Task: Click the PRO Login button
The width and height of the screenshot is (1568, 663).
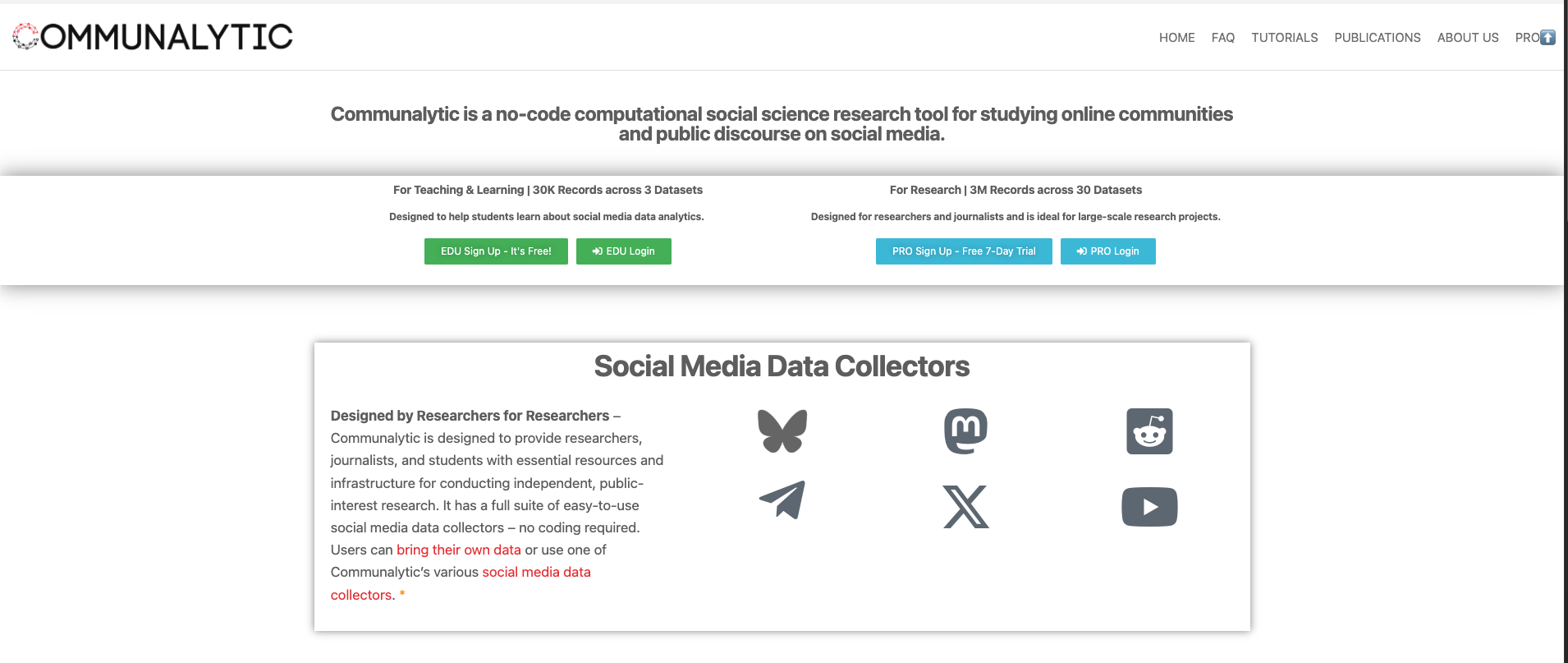Action: 1107,251
